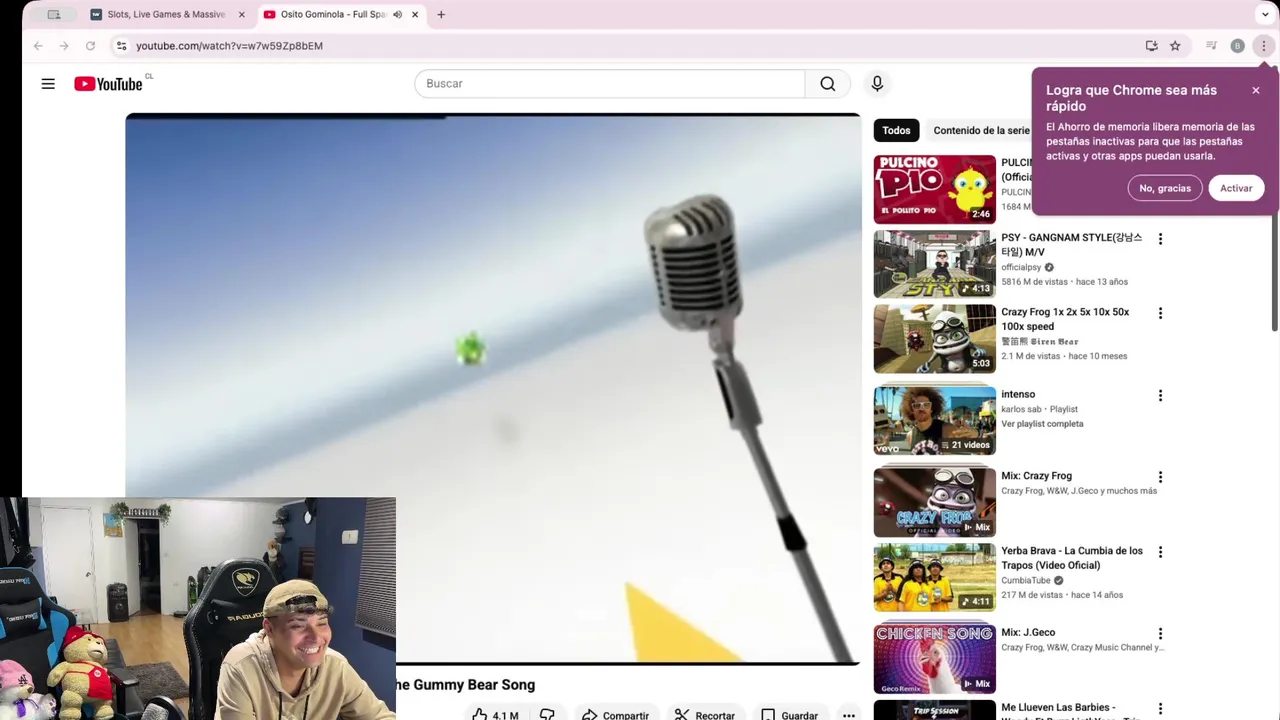The height and width of the screenshot is (720, 1280).
Task: Open the intenso playlist thumbnail
Action: pos(935,420)
